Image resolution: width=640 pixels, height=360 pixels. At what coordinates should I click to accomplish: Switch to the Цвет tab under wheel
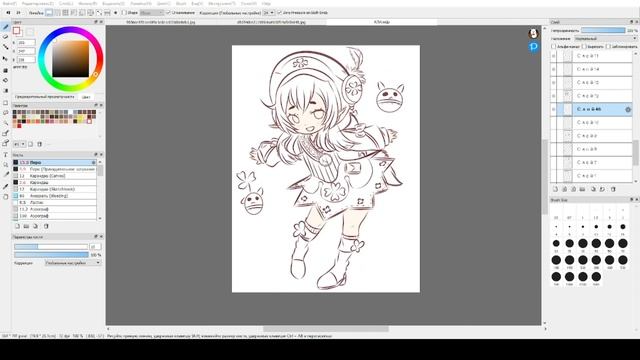pyautogui.click(x=86, y=97)
